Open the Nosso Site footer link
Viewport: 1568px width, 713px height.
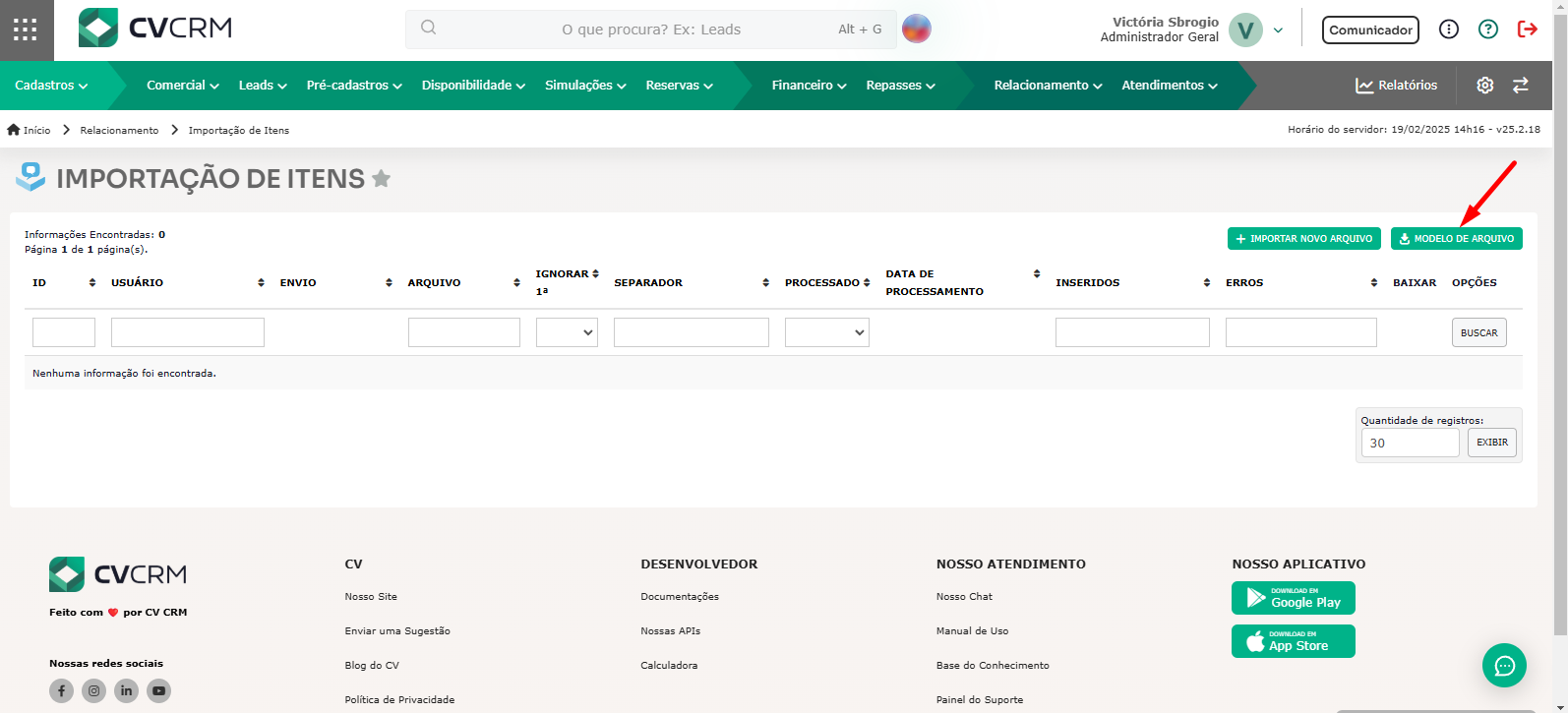click(371, 597)
